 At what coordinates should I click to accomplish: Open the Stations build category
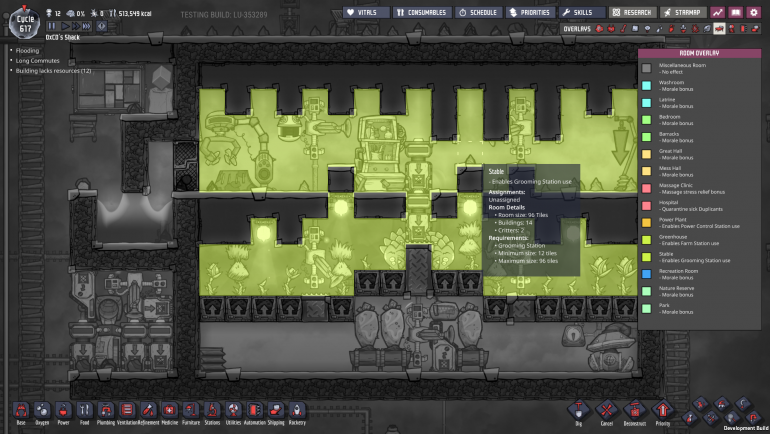pos(212,410)
